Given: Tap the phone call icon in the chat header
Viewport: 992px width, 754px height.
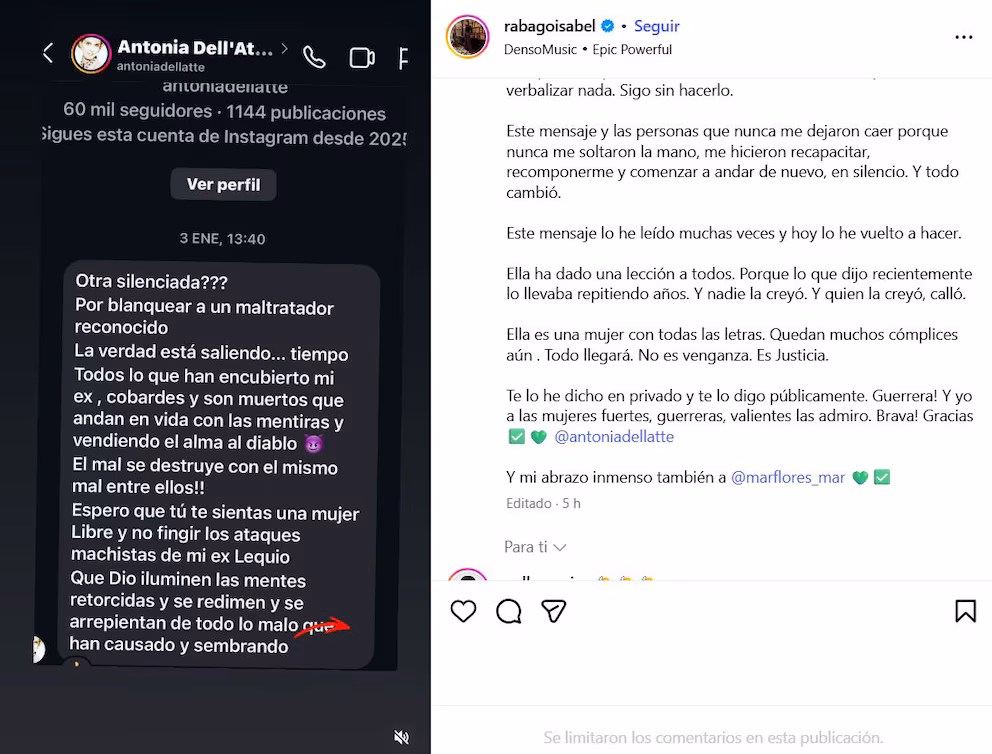Looking at the screenshot, I should [314, 58].
